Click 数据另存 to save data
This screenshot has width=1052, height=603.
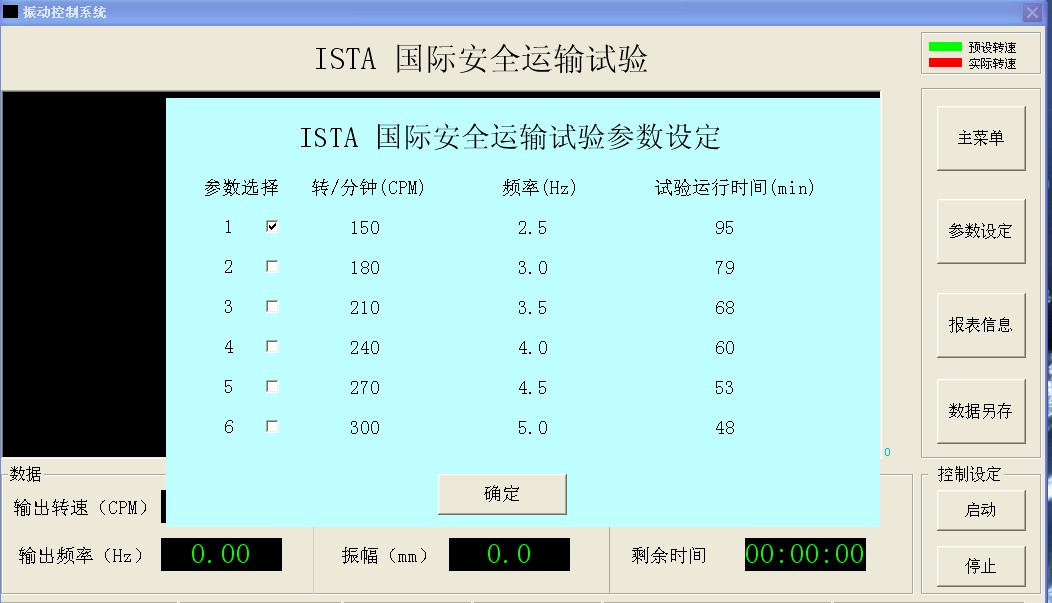click(x=981, y=411)
